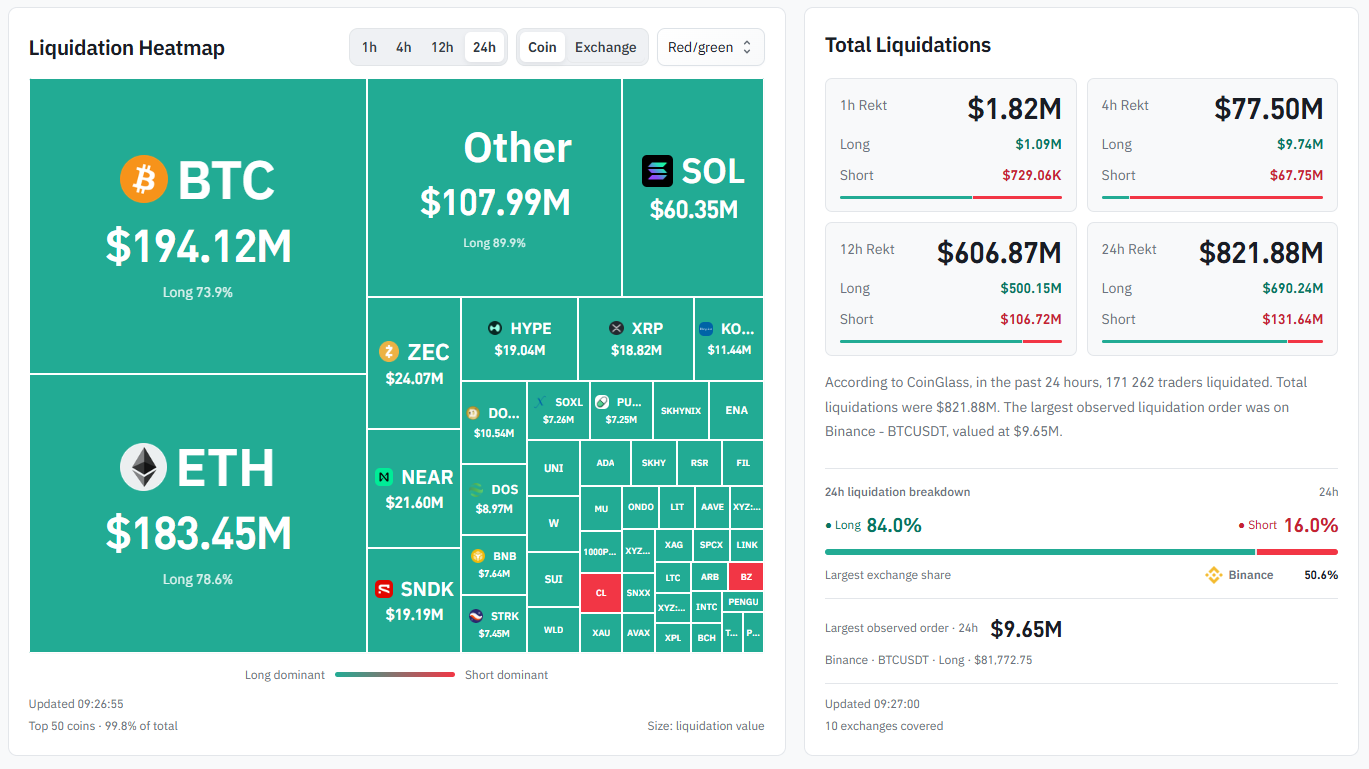Click the red SNDK logo icon
Viewport: 1369px width, 769px height.
[384, 589]
